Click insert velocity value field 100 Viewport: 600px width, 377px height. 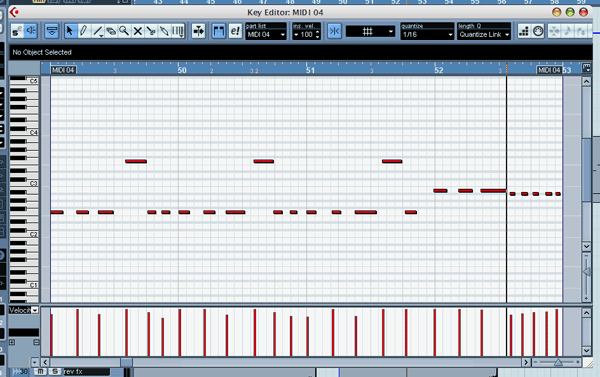pyautogui.click(x=307, y=34)
